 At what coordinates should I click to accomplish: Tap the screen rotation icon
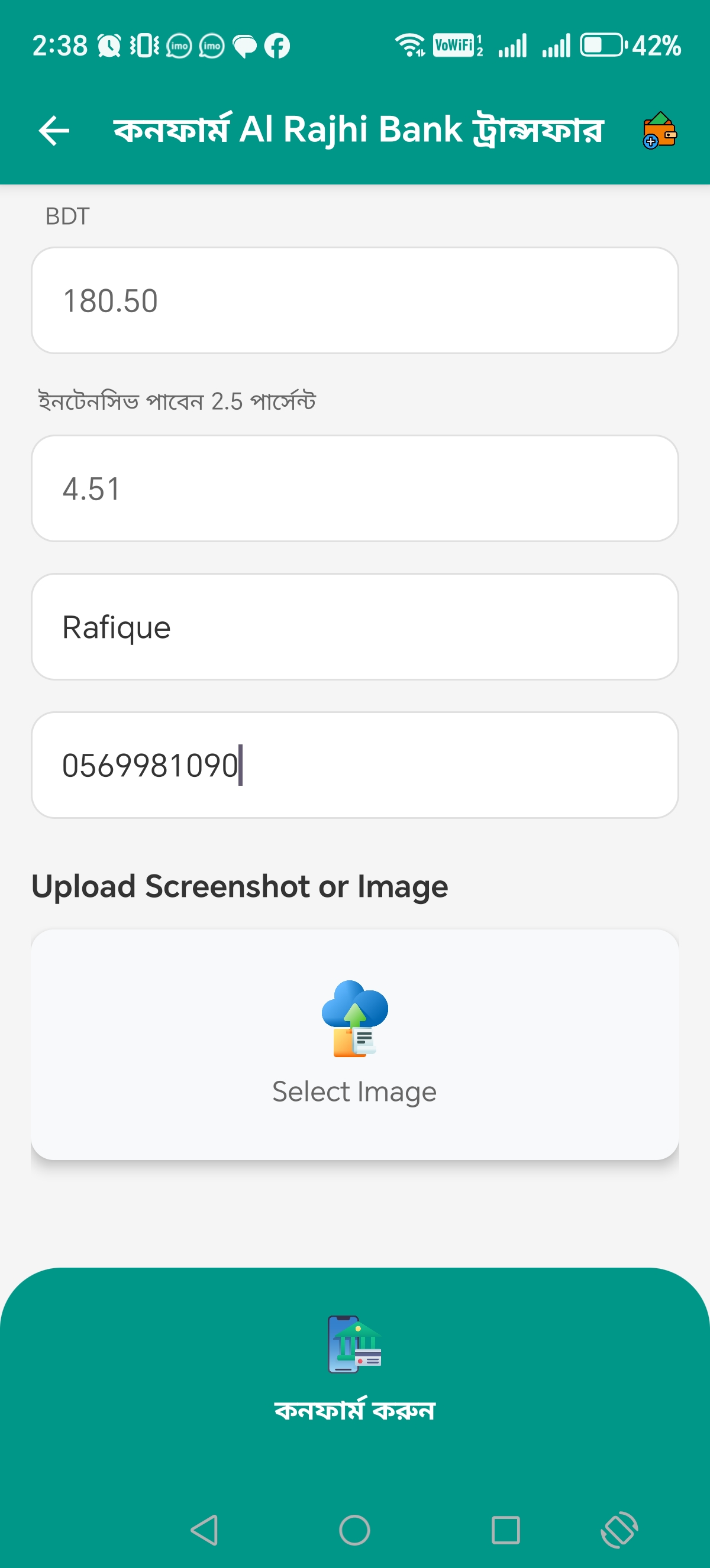(619, 1530)
